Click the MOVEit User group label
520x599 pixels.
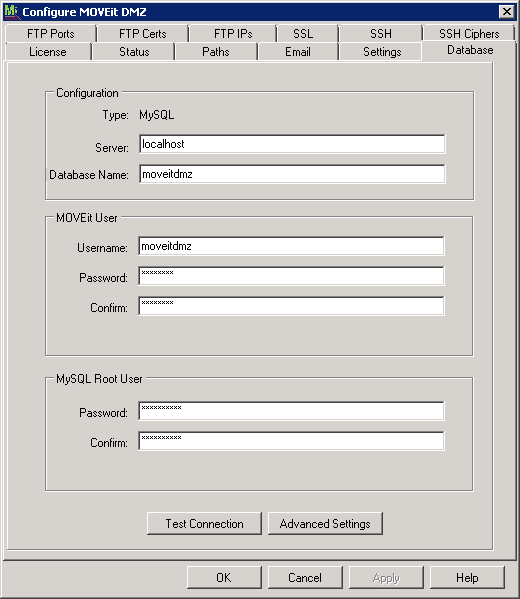(x=87, y=218)
